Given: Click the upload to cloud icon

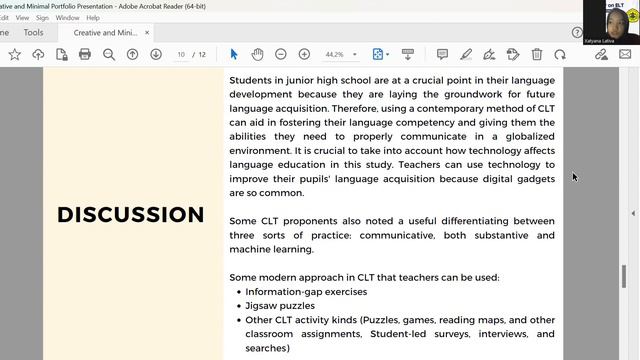Looking at the screenshot, I should tap(38, 54).
